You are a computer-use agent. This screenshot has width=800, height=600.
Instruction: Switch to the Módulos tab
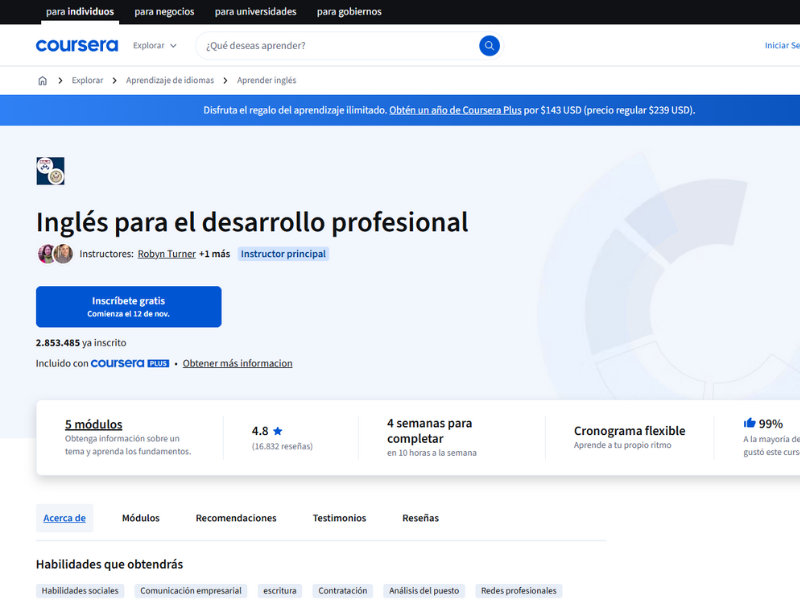(x=140, y=518)
